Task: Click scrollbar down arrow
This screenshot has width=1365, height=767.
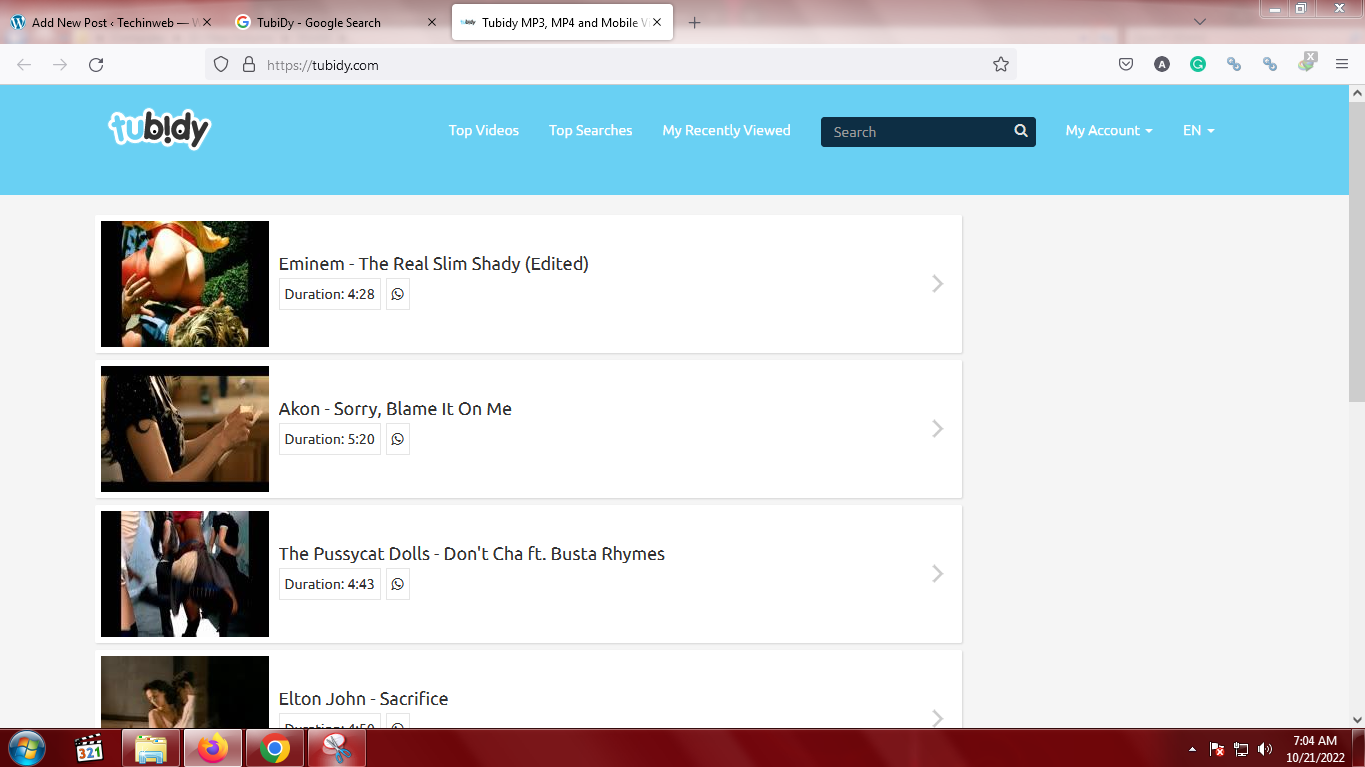Action: pyautogui.click(x=1357, y=719)
